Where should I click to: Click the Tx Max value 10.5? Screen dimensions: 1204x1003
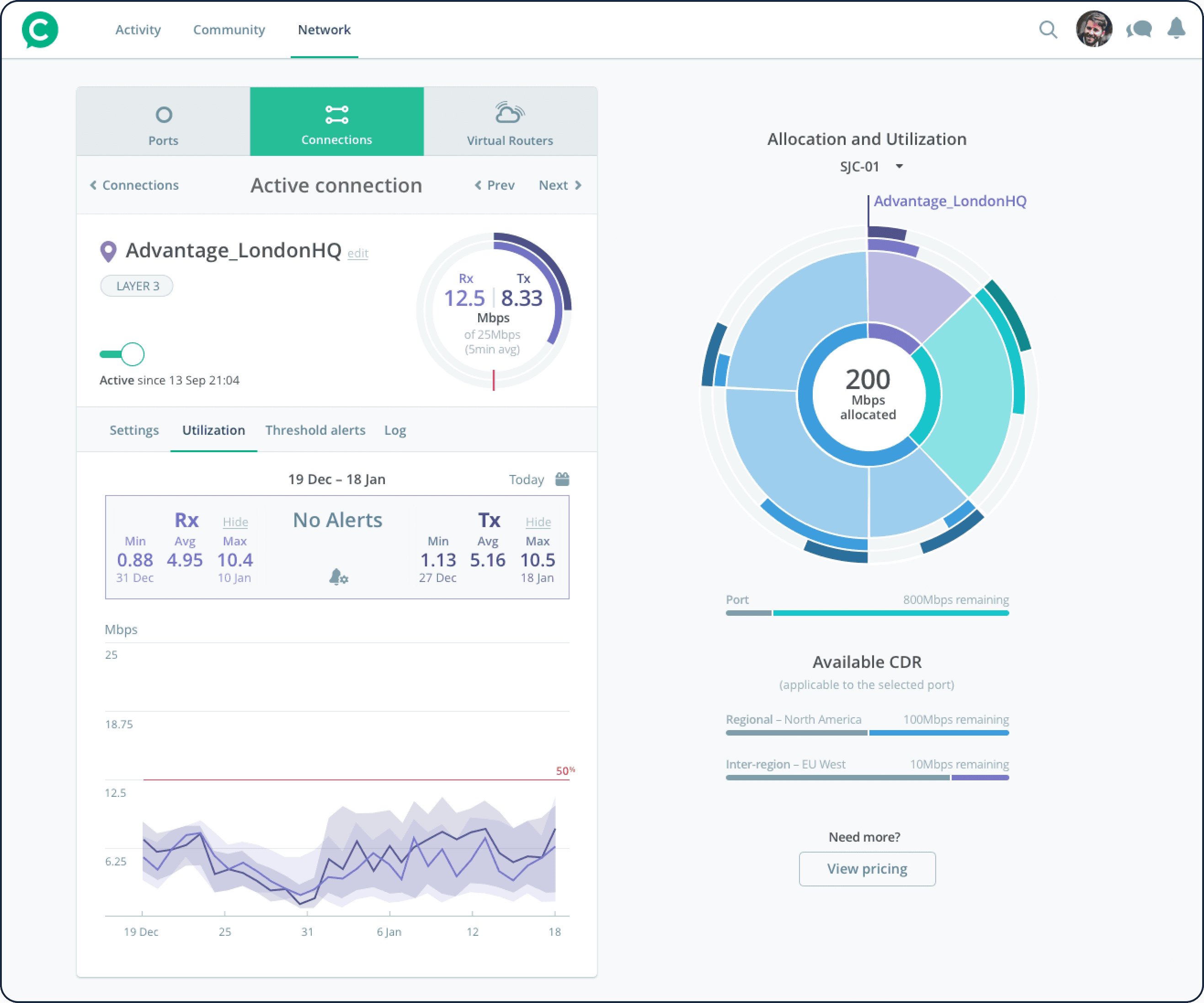coord(537,560)
